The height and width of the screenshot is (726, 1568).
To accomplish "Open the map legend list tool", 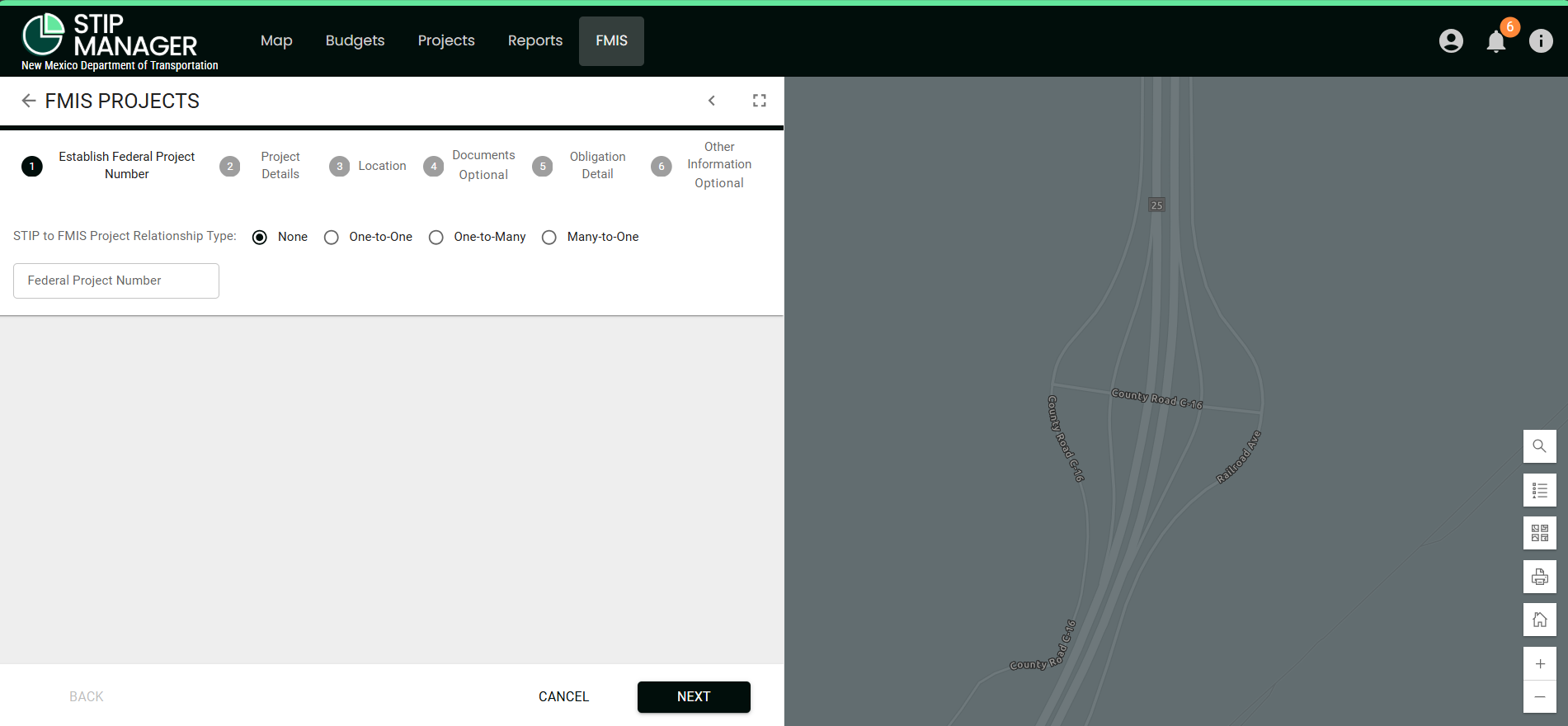I will click(1539, 490).
